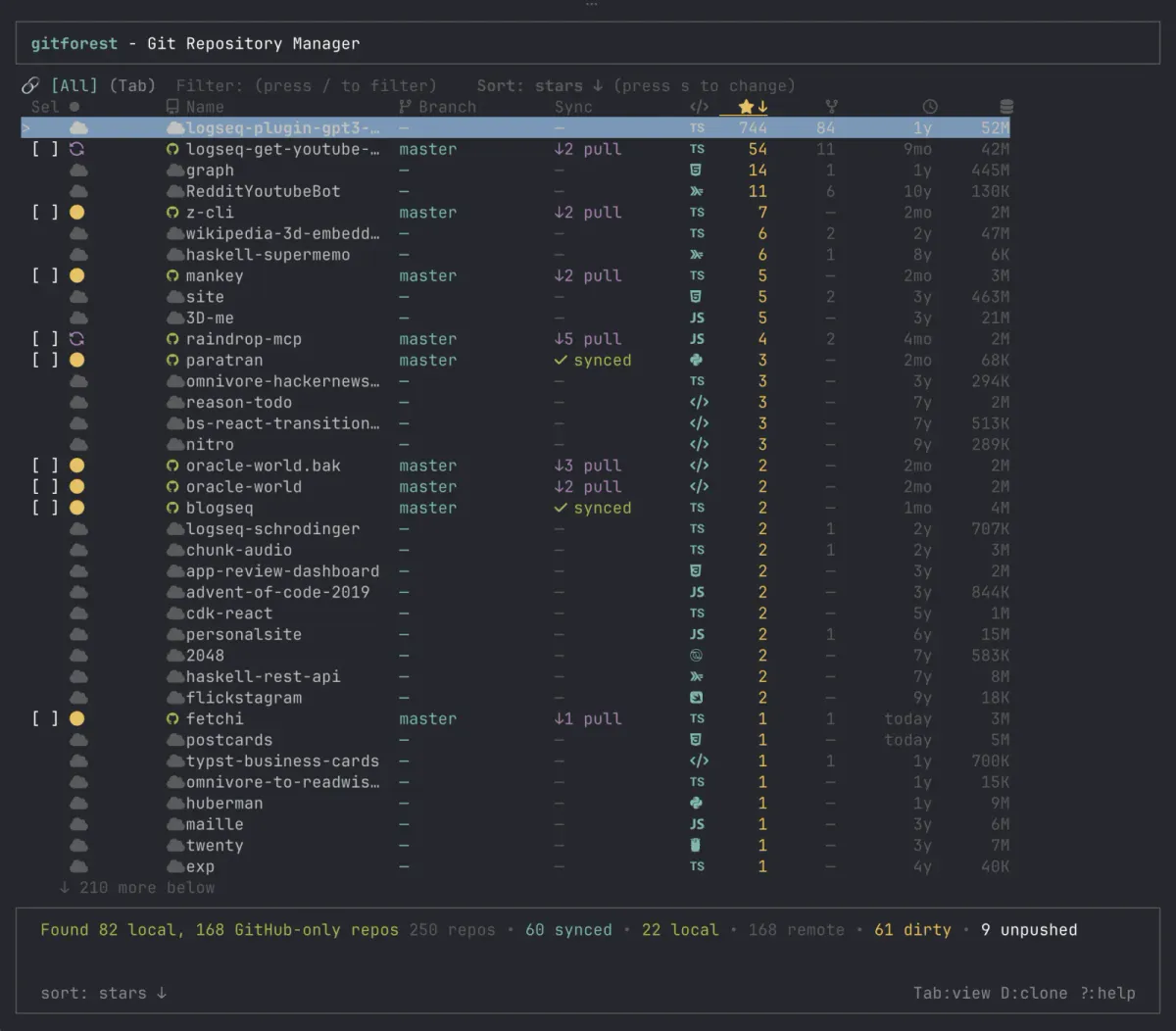Click the sync status icon in logseq-get-youtube row
This screenshot has width=1176, height=1031.
76,149
